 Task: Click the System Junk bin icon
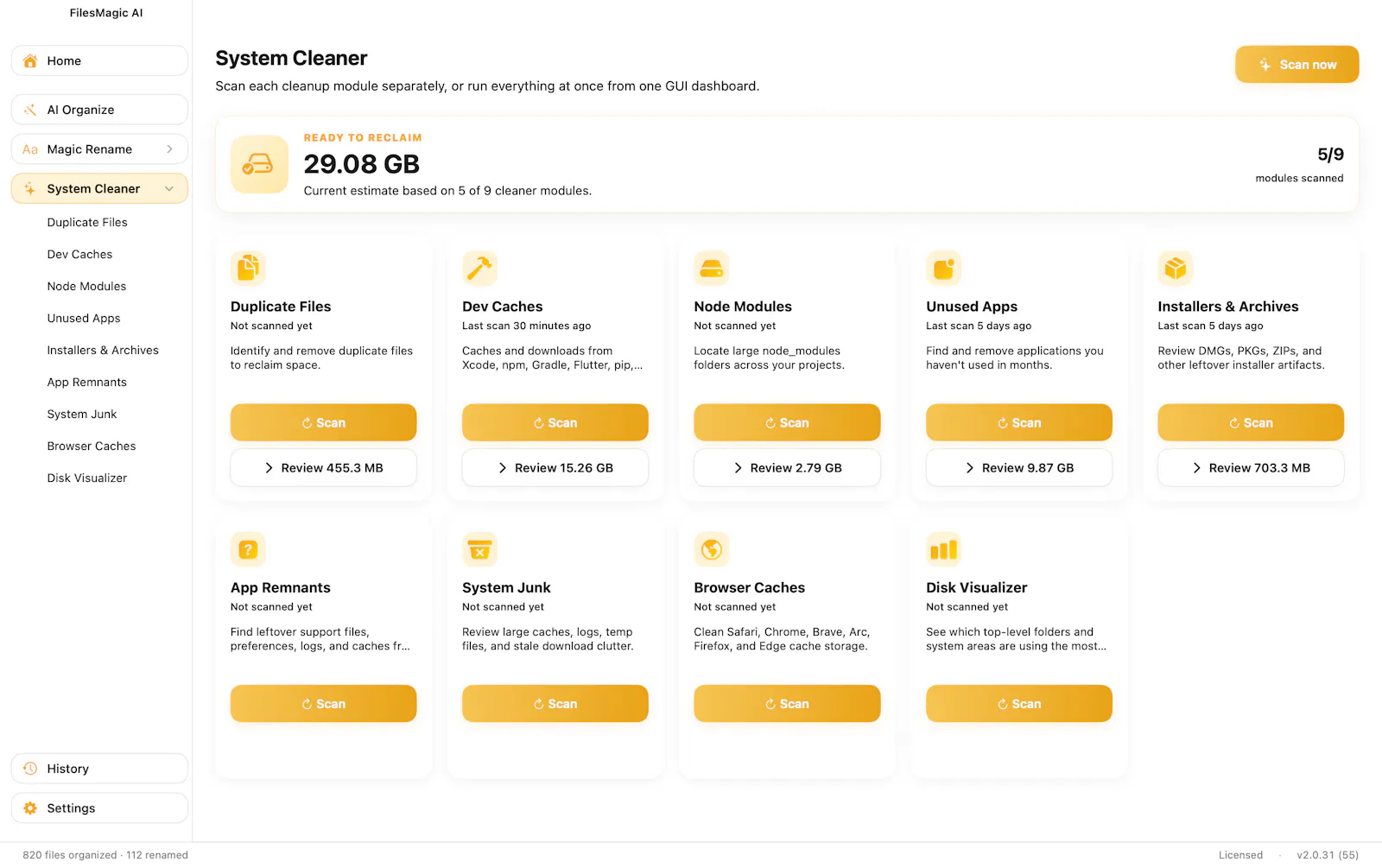(x=479, y=549)
